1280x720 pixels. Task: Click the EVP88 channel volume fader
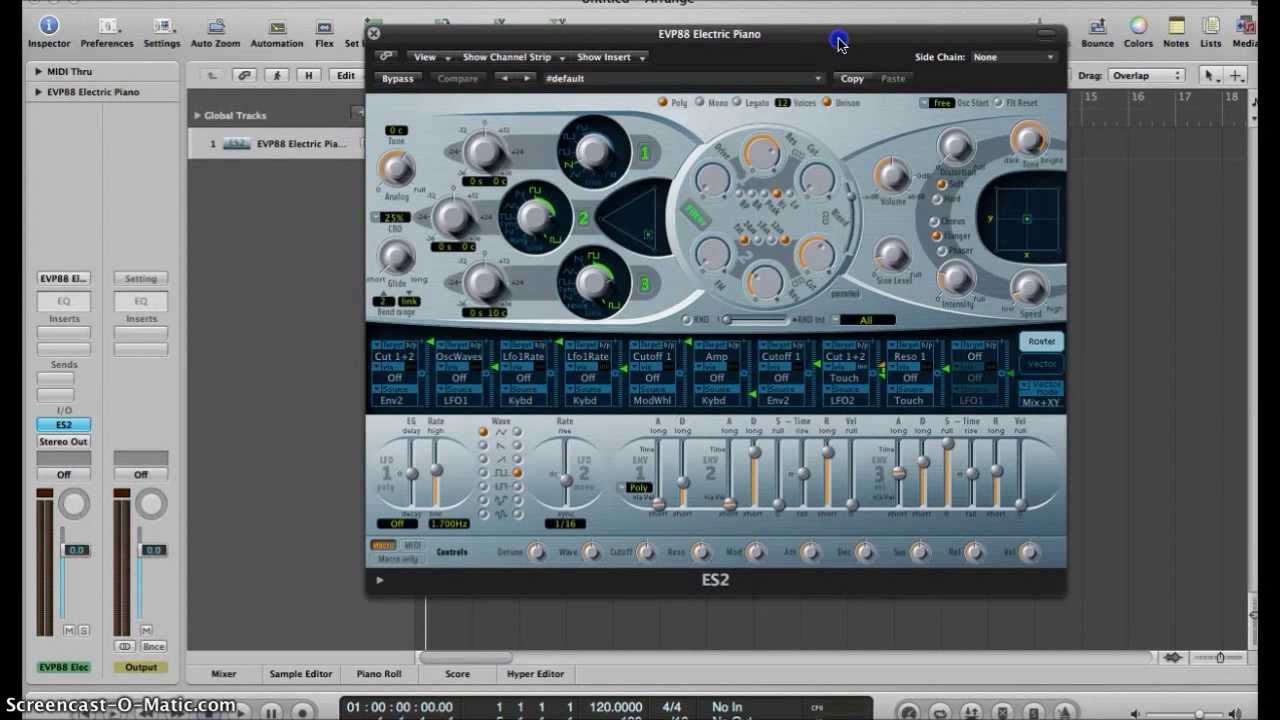coord(76,551)
